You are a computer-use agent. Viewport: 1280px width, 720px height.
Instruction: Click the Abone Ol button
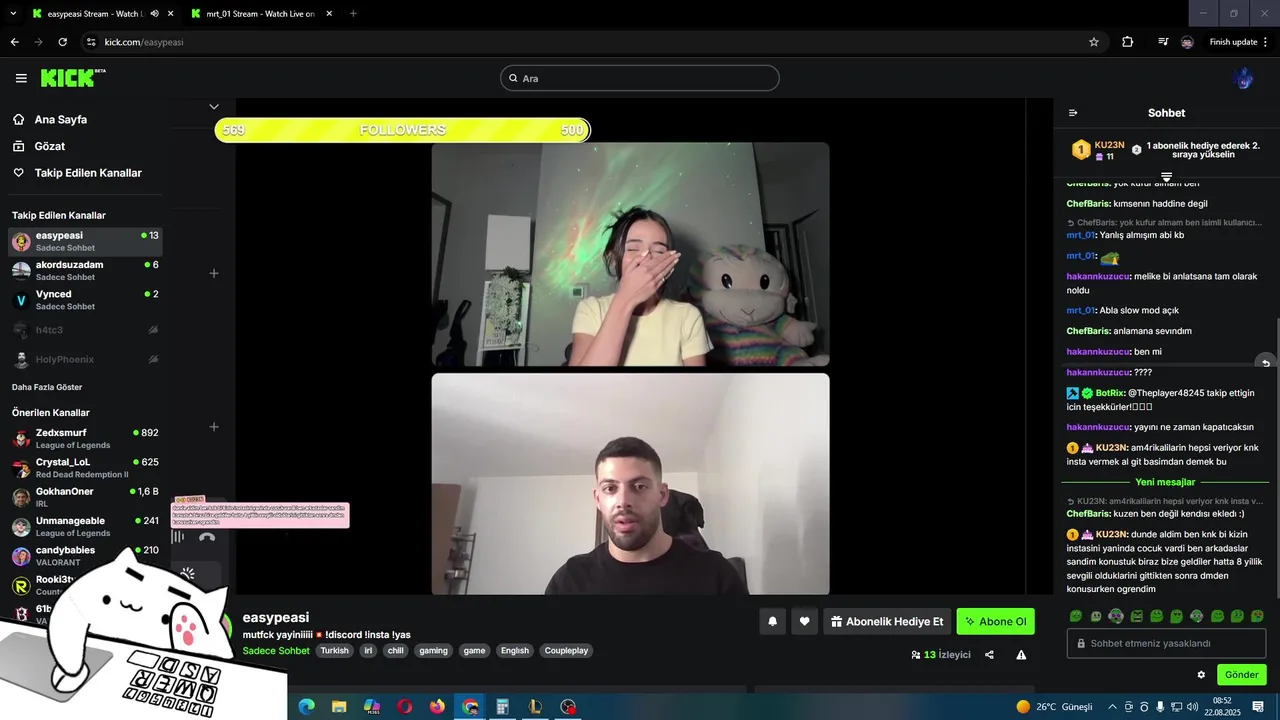pyautogui.click(x=995, y=621)
